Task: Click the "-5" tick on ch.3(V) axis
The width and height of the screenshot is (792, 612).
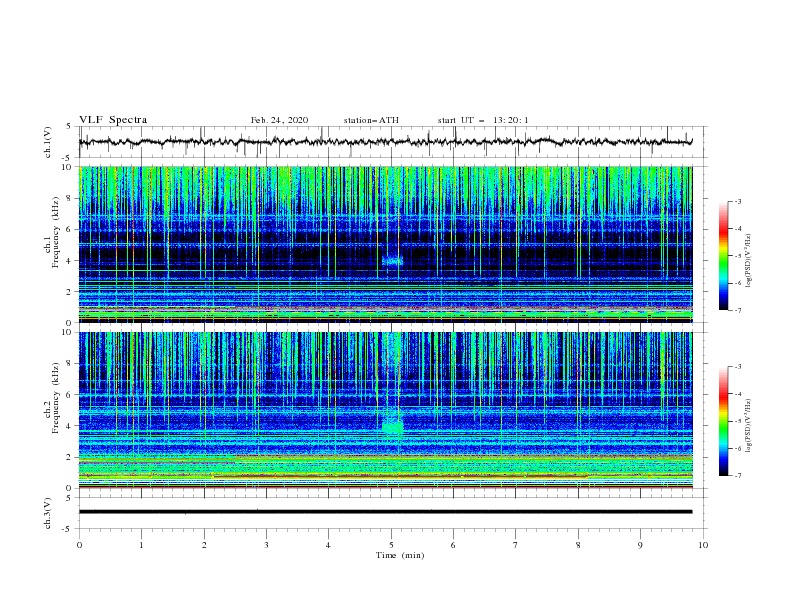Action: click(x=68, y=529)
